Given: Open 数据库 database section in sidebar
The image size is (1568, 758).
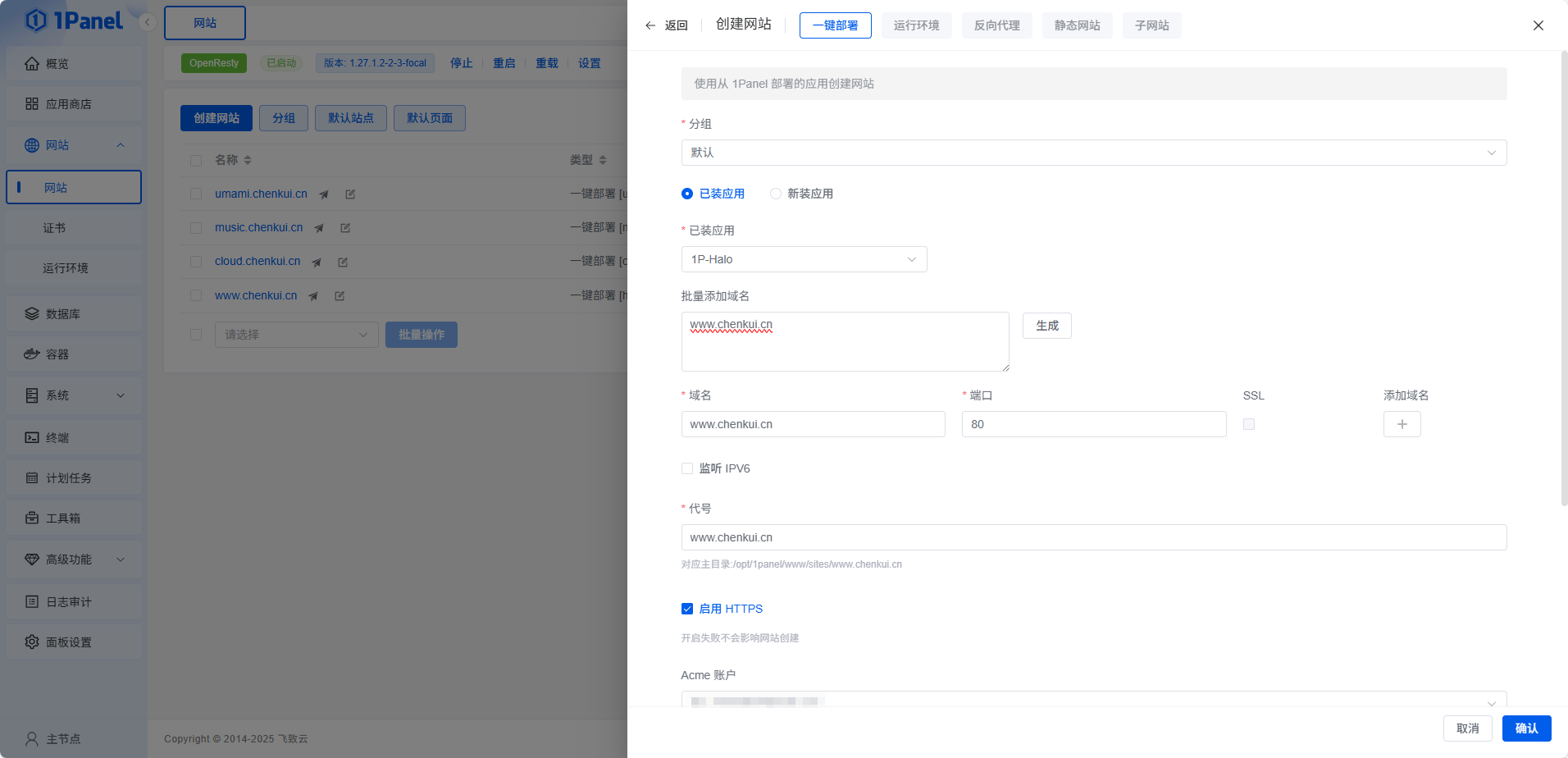Looking at the screenshot, I should 62,314.
